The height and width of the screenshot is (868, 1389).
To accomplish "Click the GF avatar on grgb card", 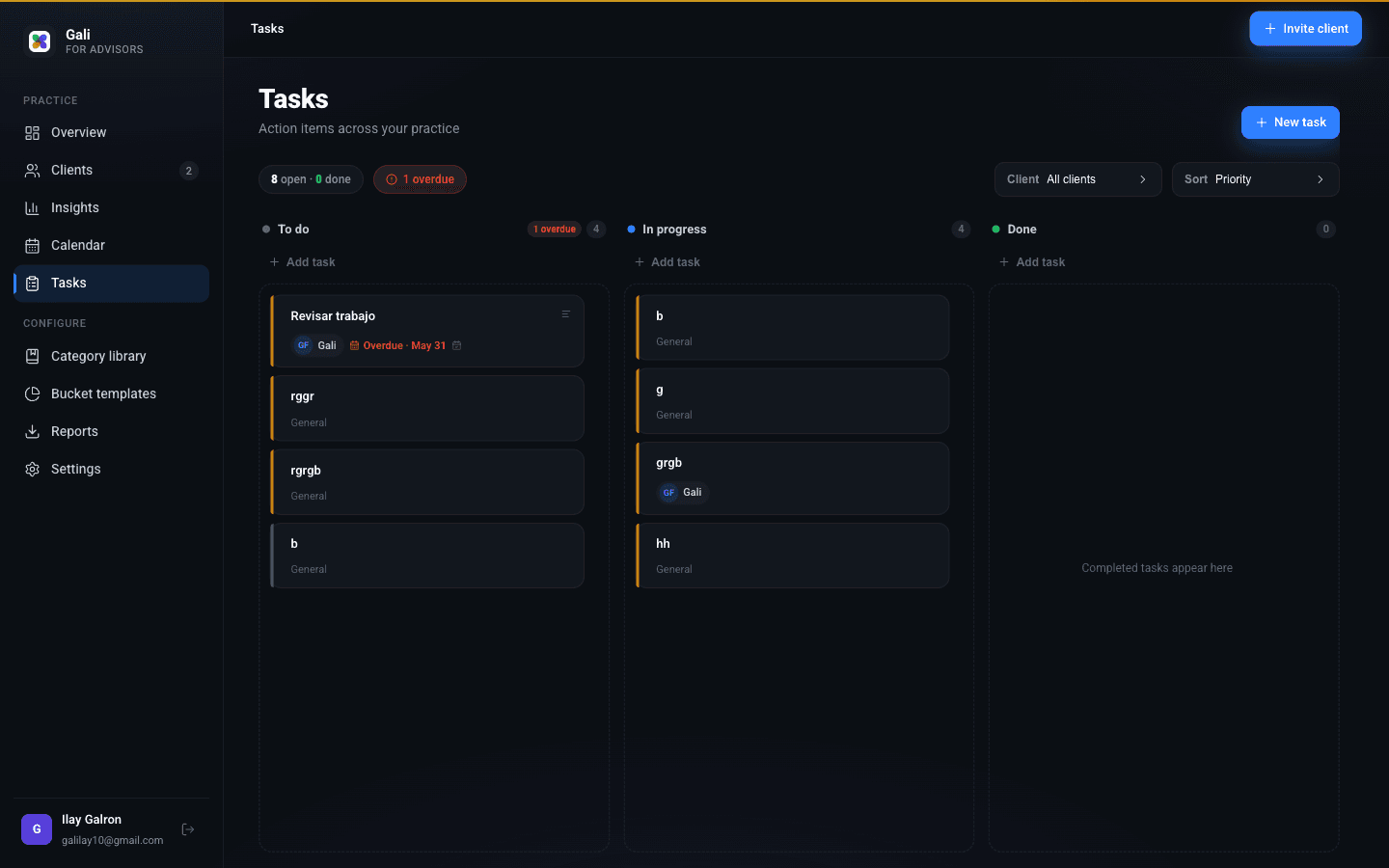I will coord(669,493).
